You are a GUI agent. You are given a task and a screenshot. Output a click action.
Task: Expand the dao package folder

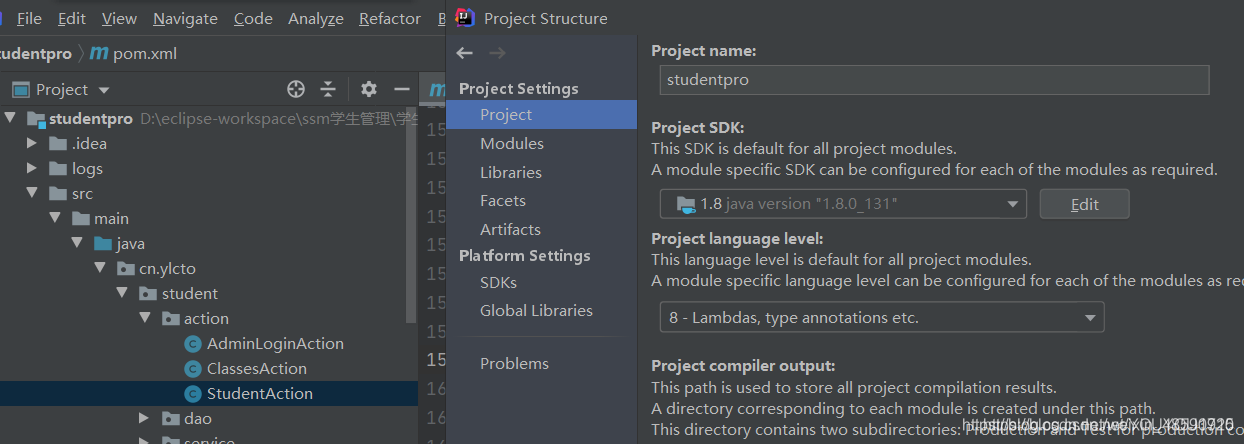point(144,418)
